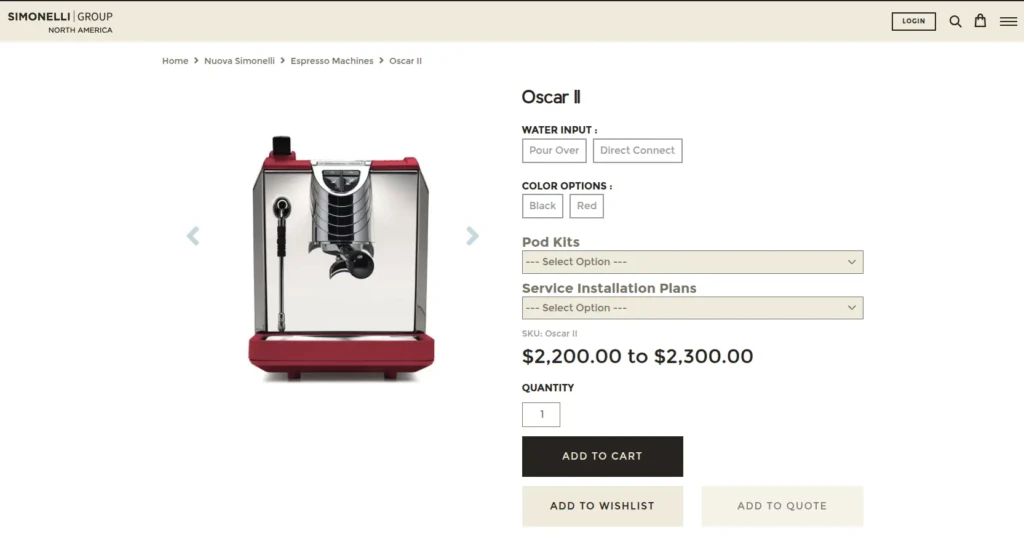Go to Home breadcrumb
The image size is (1024, 547).
[x=175, y=61]
